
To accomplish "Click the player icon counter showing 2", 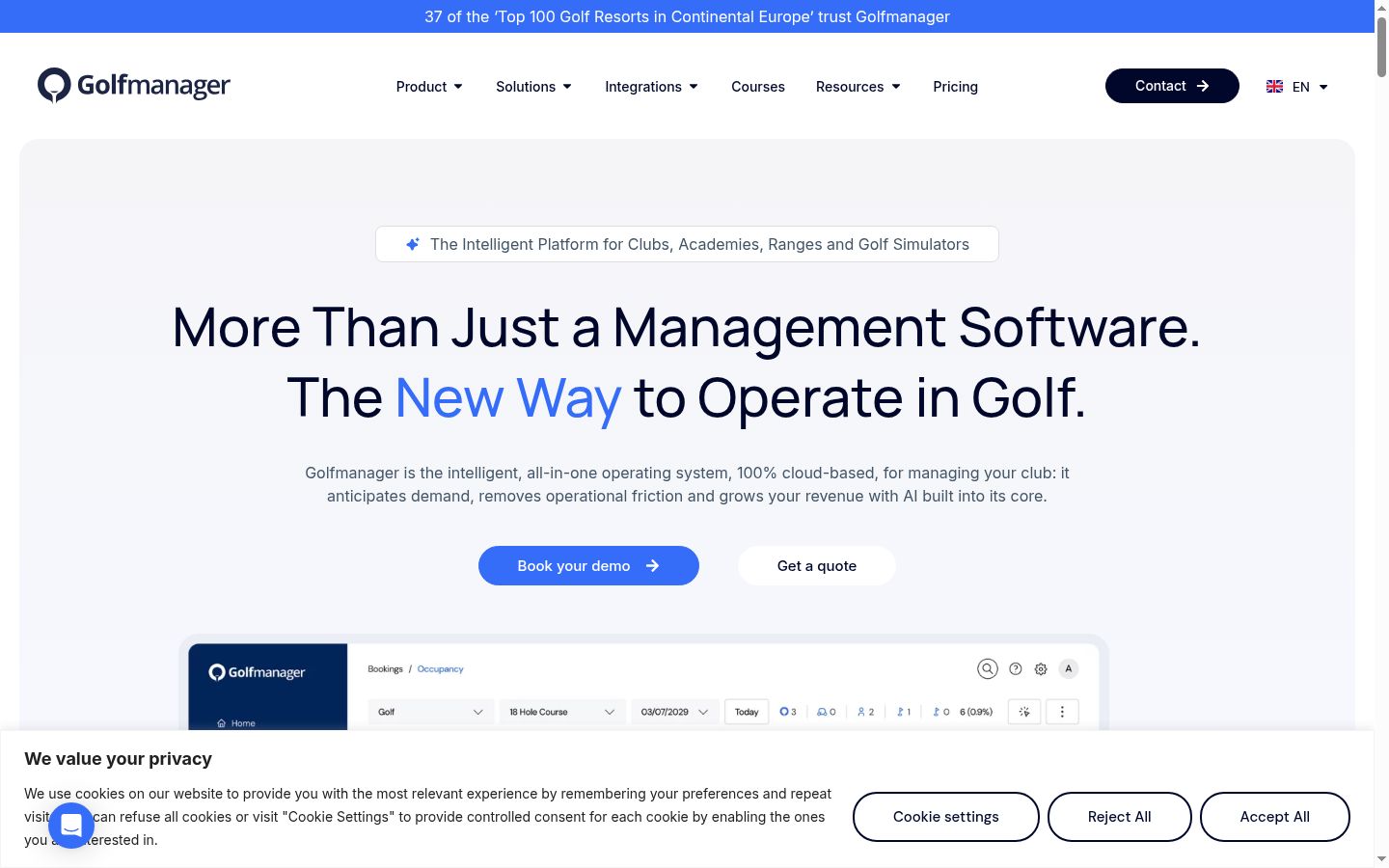I will [865, 712].
